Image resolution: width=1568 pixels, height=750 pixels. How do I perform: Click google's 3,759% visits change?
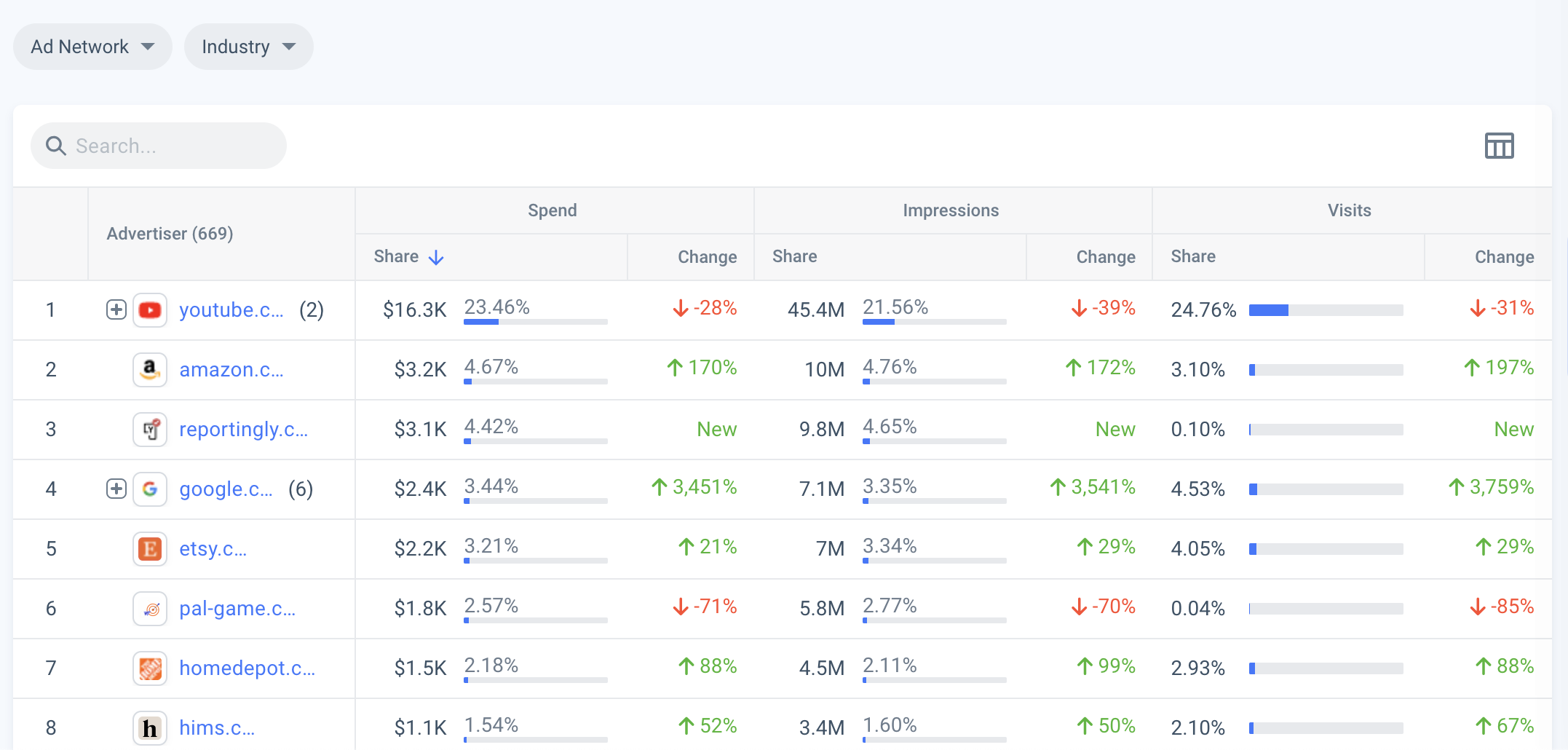[1491, 487]
